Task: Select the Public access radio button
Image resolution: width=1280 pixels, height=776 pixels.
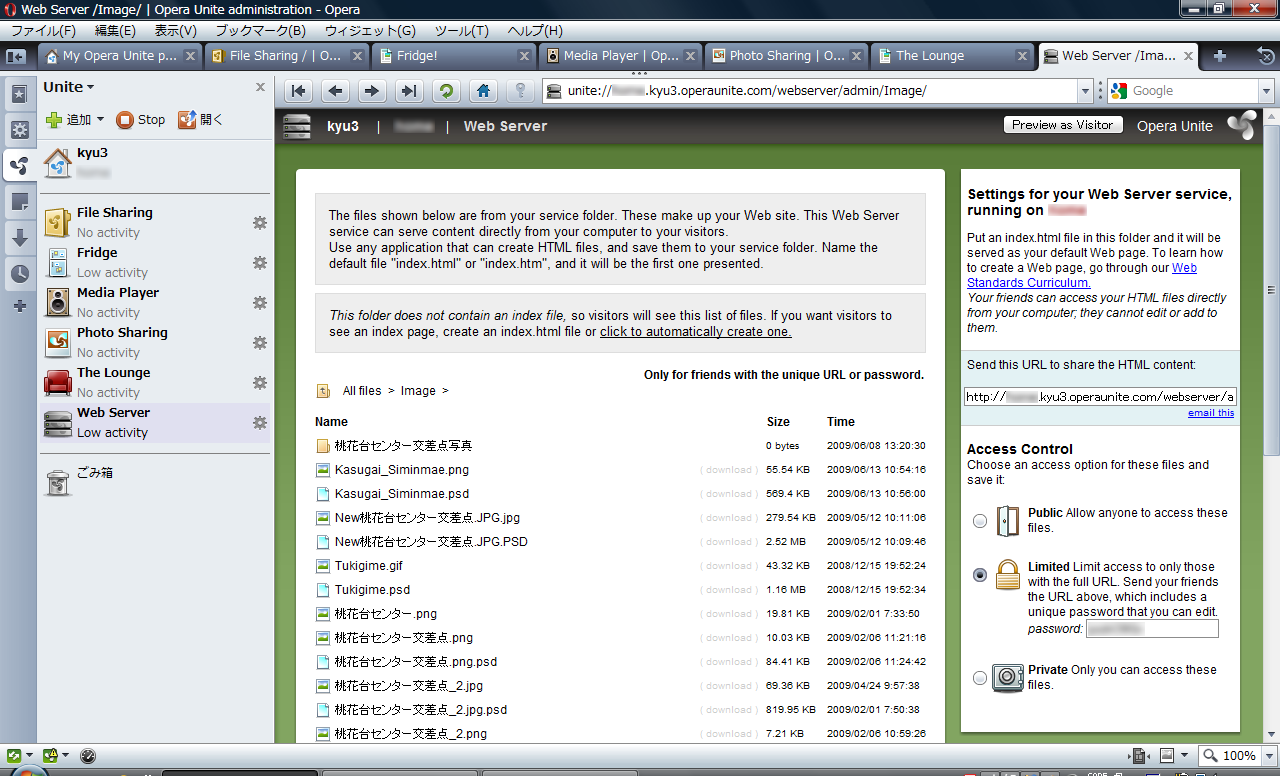Action: pyautogui.click(x=980, y=521)
